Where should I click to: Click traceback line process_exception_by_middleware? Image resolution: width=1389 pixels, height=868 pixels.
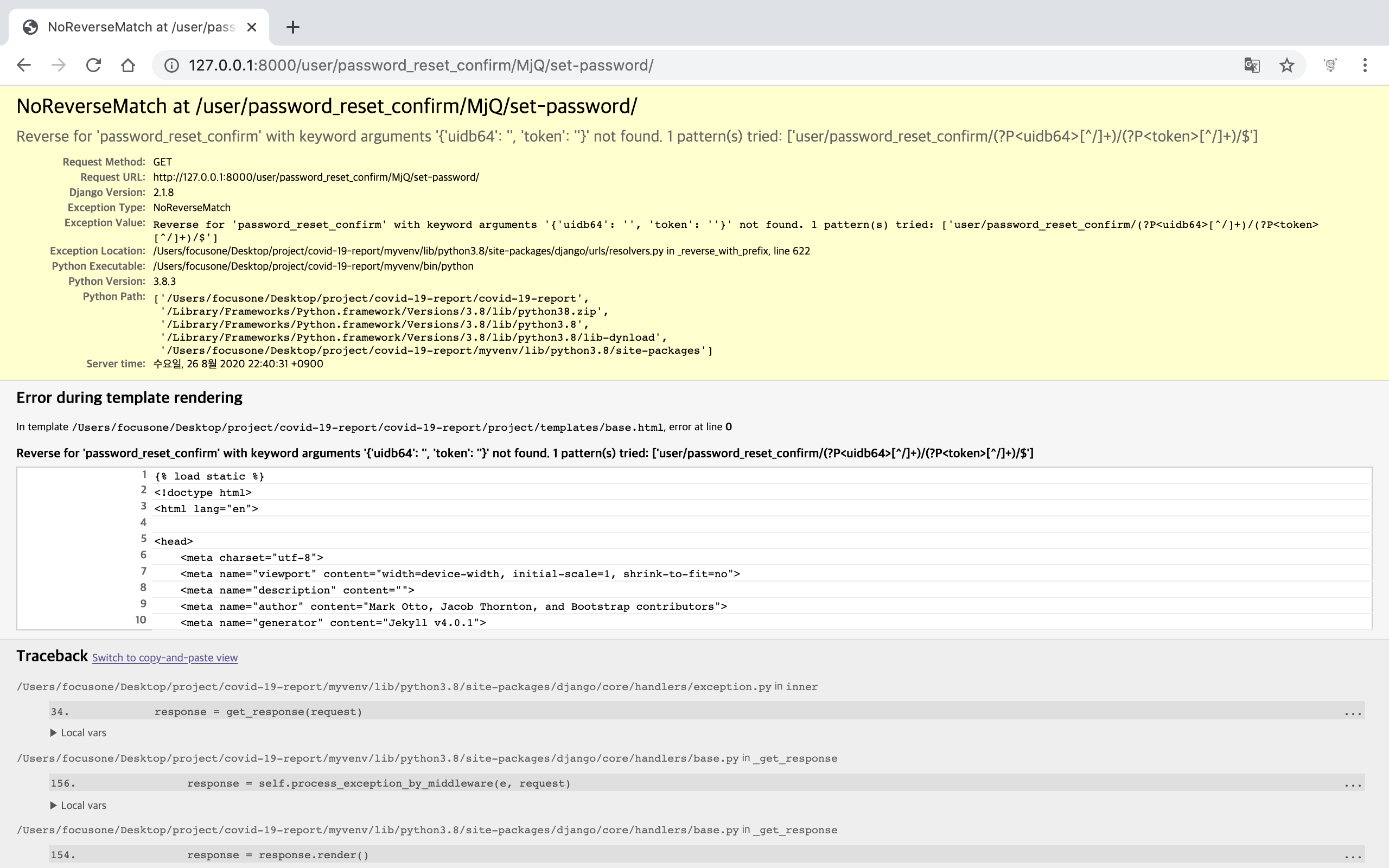pyautogui.click(x=378, y=783)
